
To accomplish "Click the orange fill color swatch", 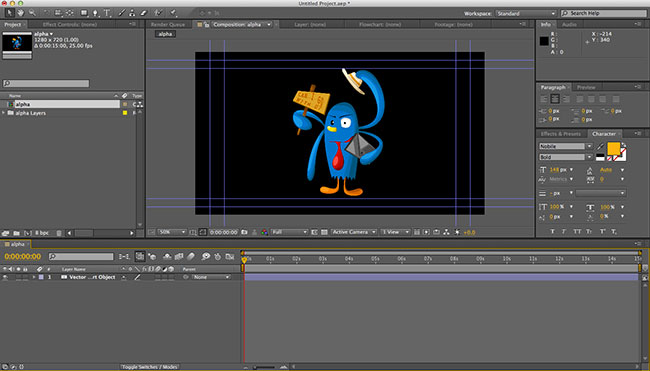I will (614, 148).
